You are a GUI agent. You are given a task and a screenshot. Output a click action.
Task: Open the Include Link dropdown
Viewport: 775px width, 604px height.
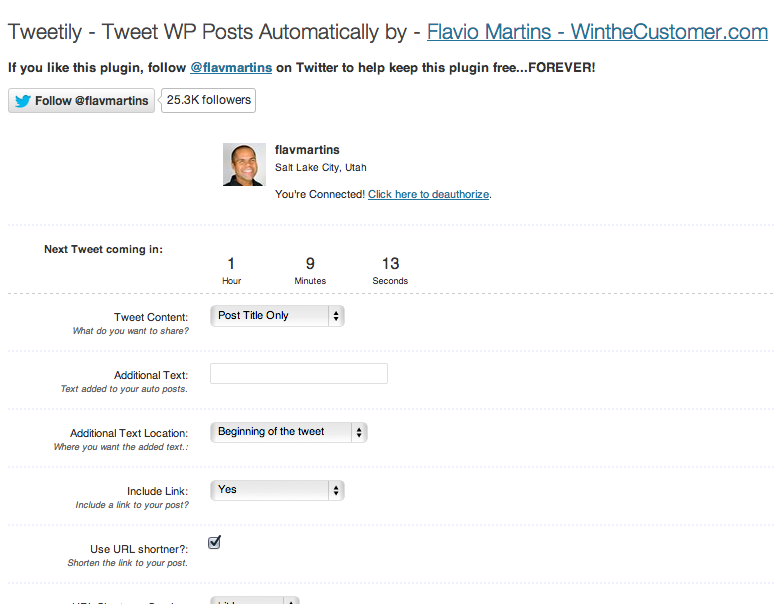point(277,490)
